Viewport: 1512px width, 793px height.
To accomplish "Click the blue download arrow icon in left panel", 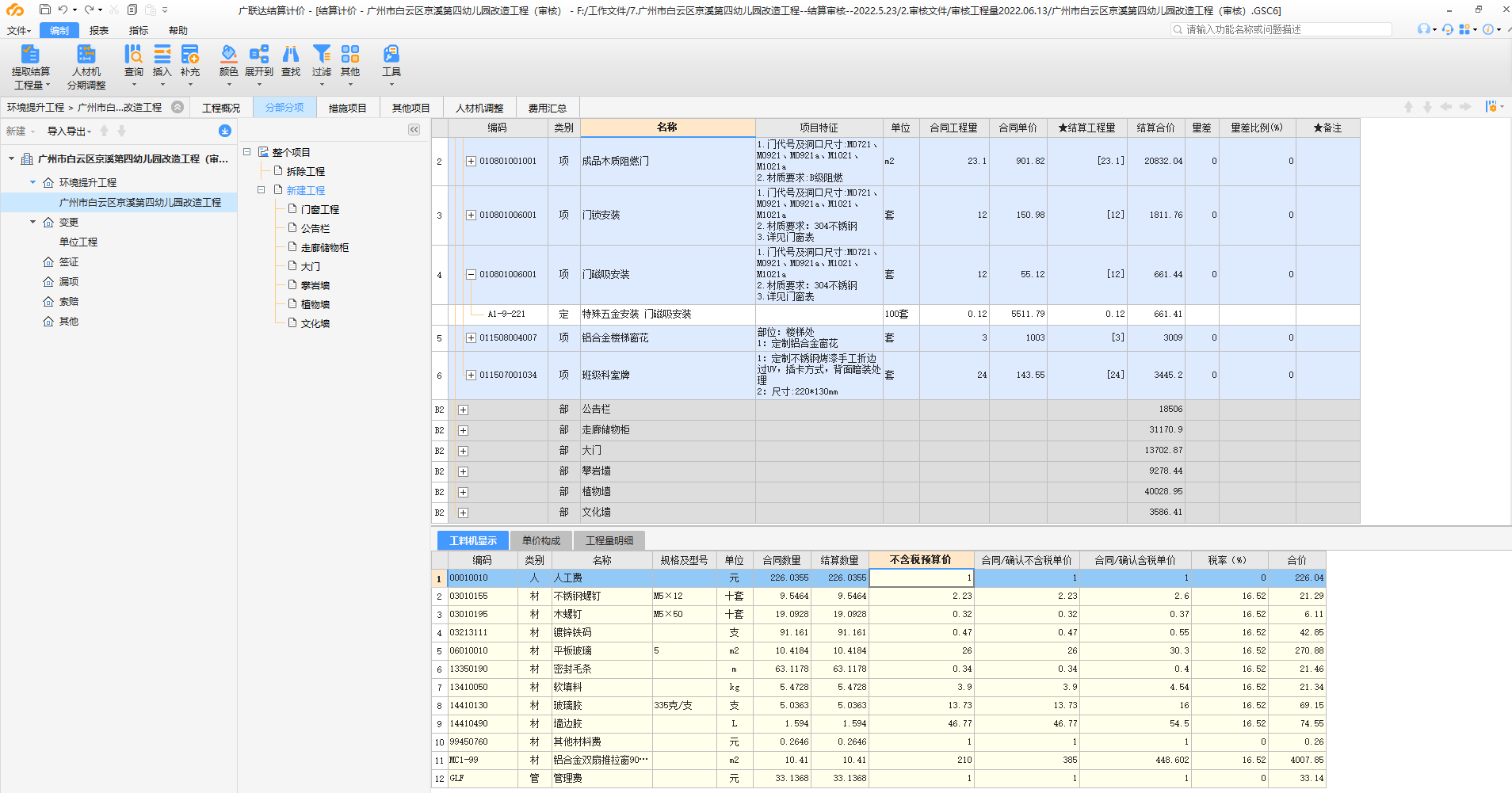I will [x=225, y=131].
